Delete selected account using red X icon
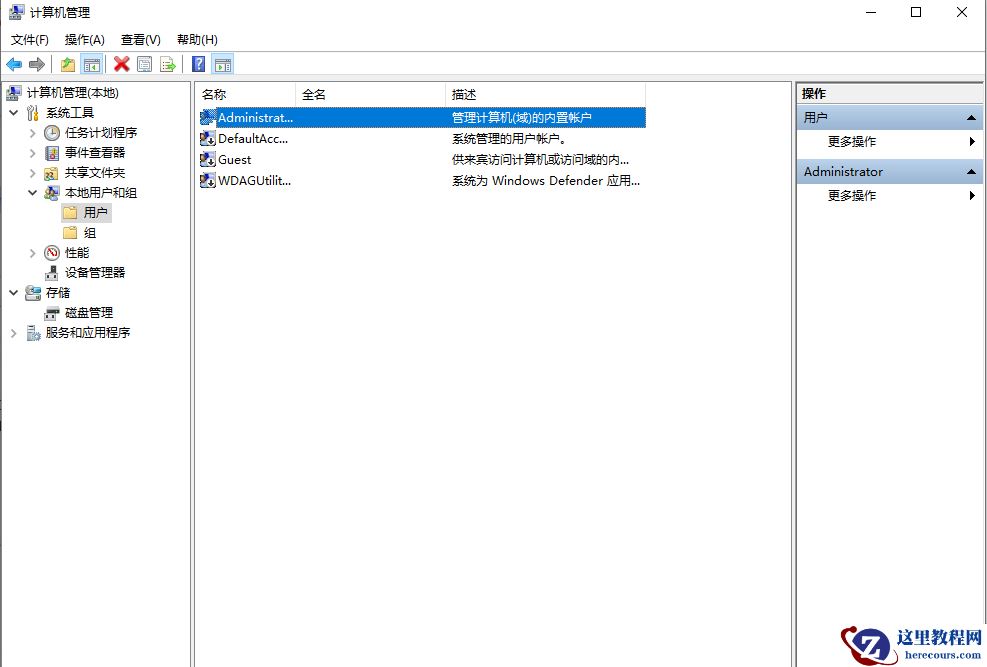Viewport: 987px width, 667px height. pyautogui.click(x=121, y=64)
